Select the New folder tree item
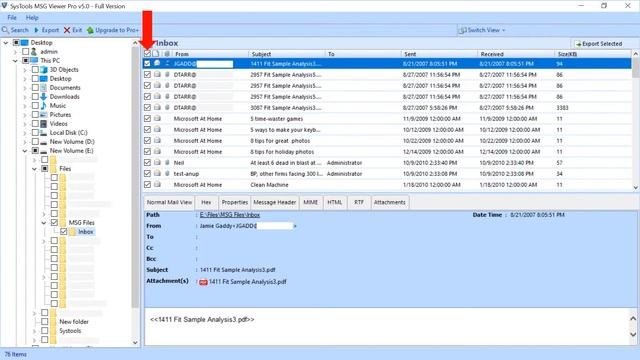This screenshot has height=360, width=640. click(x=74, y=322)
